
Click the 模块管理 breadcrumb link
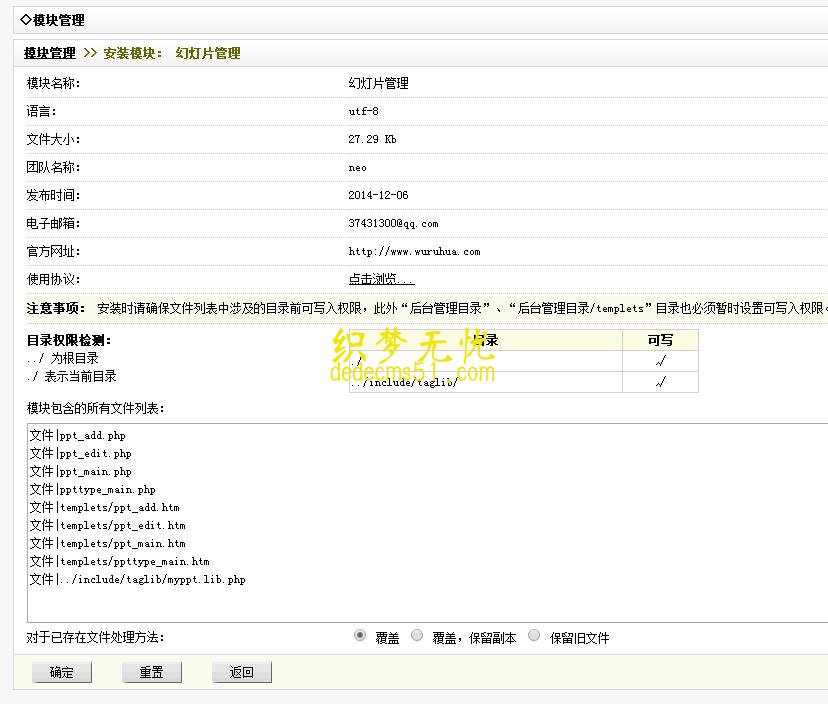coord(48,52)
